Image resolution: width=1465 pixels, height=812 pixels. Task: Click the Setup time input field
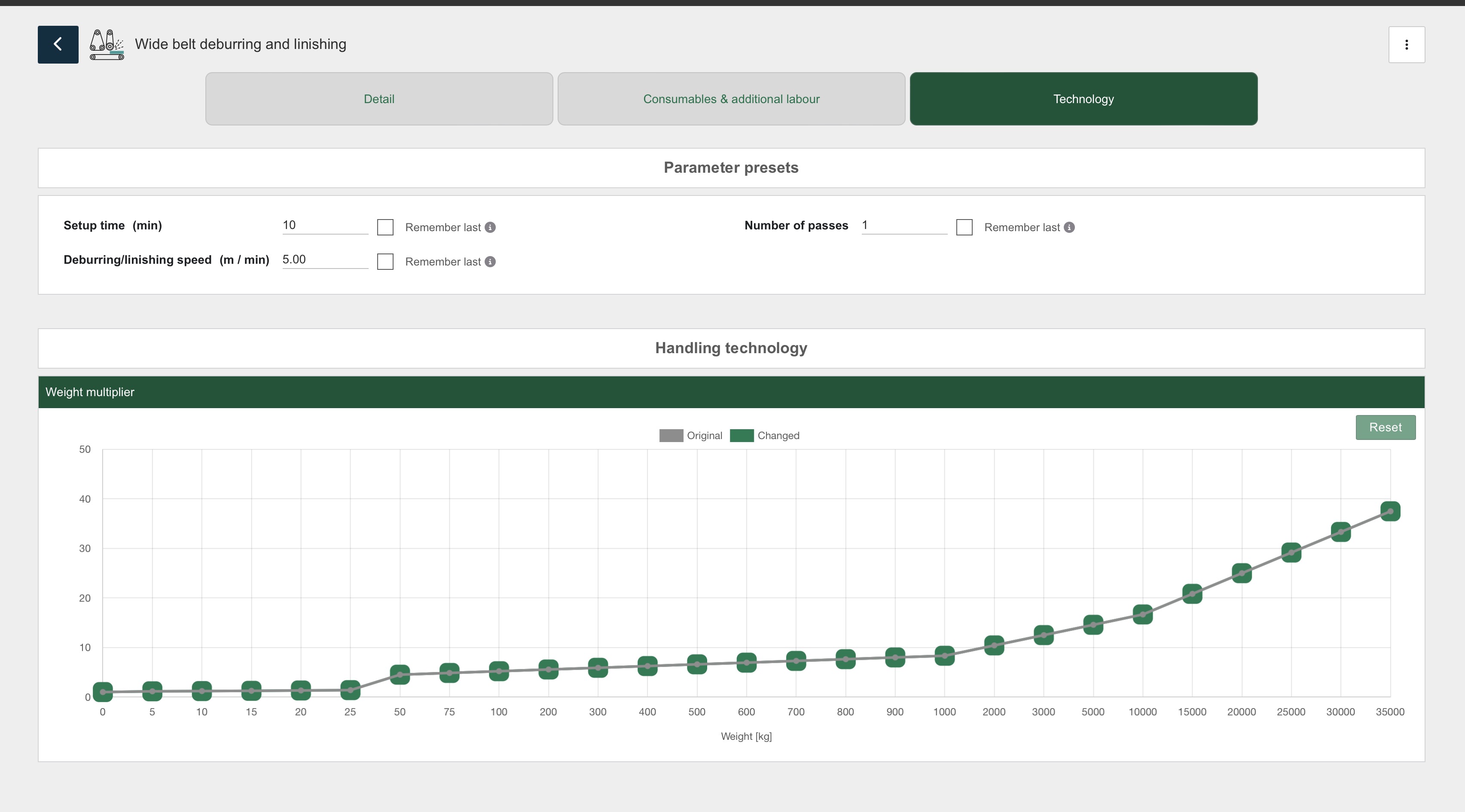(x=325, y=225)
